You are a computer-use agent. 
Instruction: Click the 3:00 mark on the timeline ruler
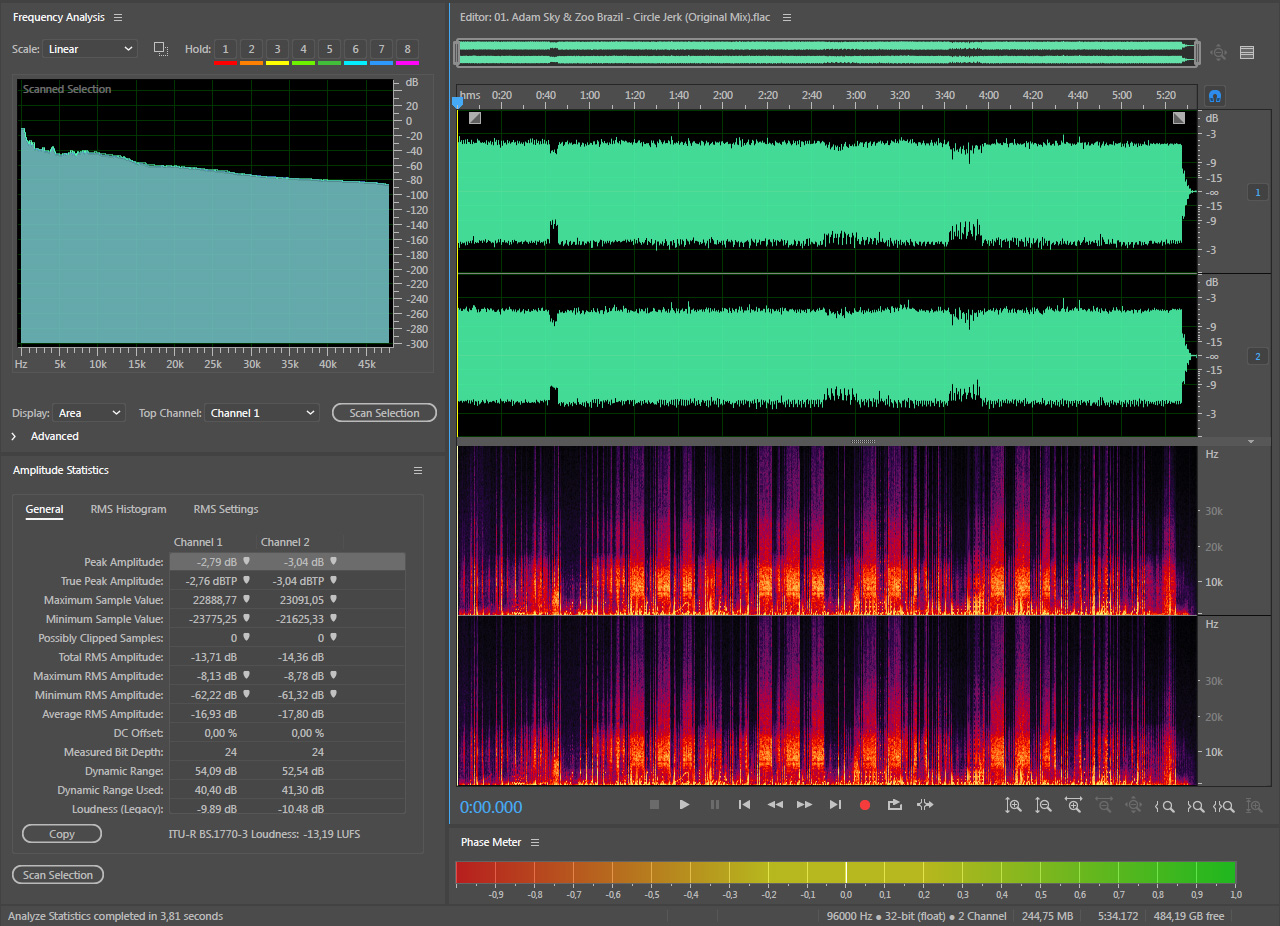point(856,95)
